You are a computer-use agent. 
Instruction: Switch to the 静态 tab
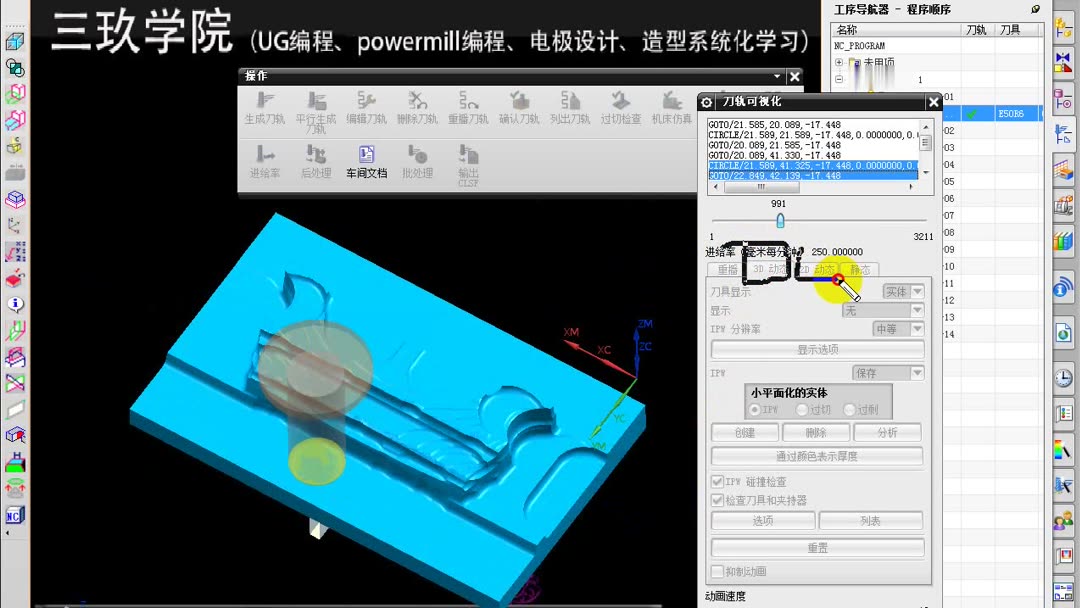click(860, 268)
